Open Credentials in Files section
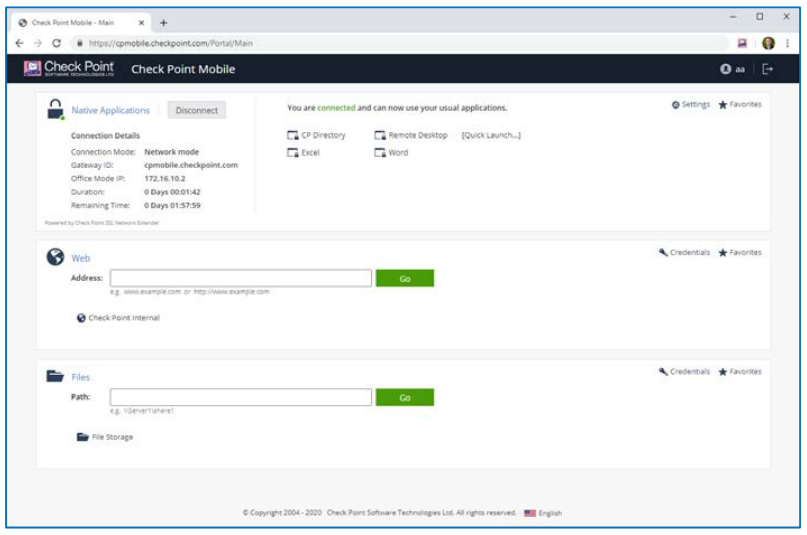The image size is (807, 535). 684,371
